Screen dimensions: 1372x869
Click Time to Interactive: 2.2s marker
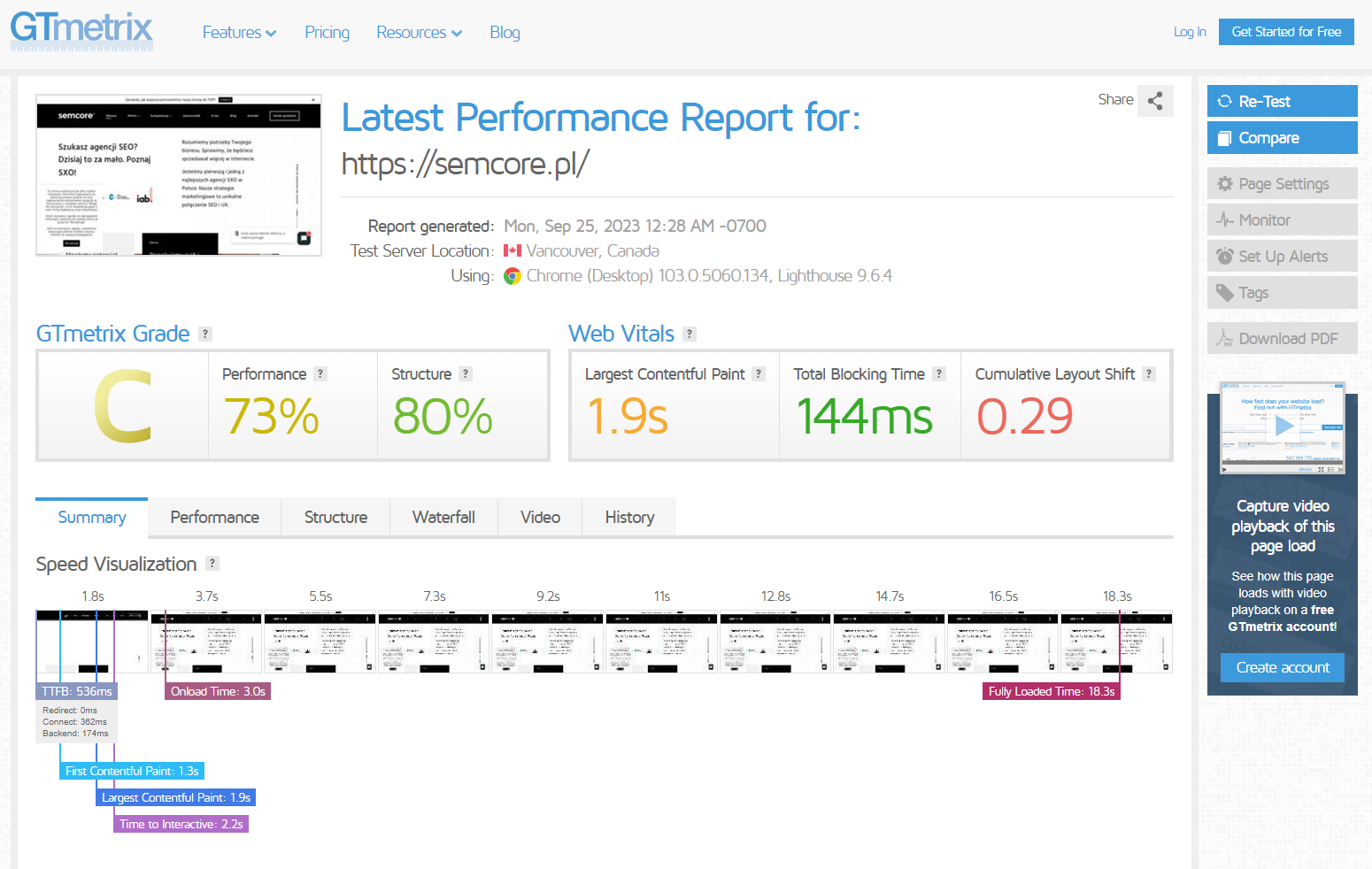(181, 824)
